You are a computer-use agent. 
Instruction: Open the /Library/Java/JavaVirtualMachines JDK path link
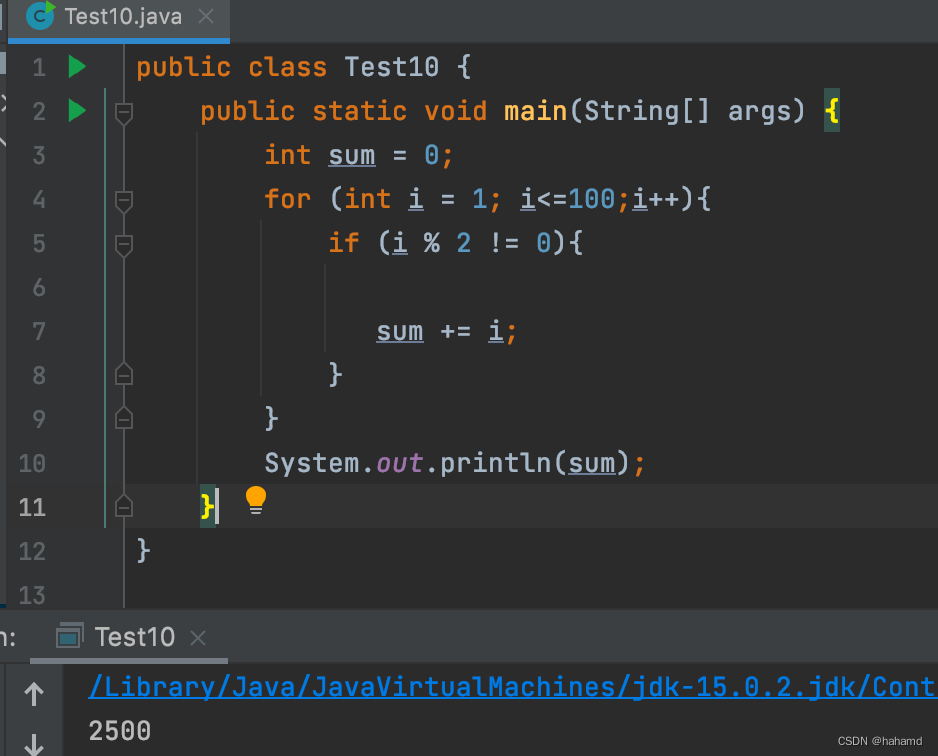512,687
